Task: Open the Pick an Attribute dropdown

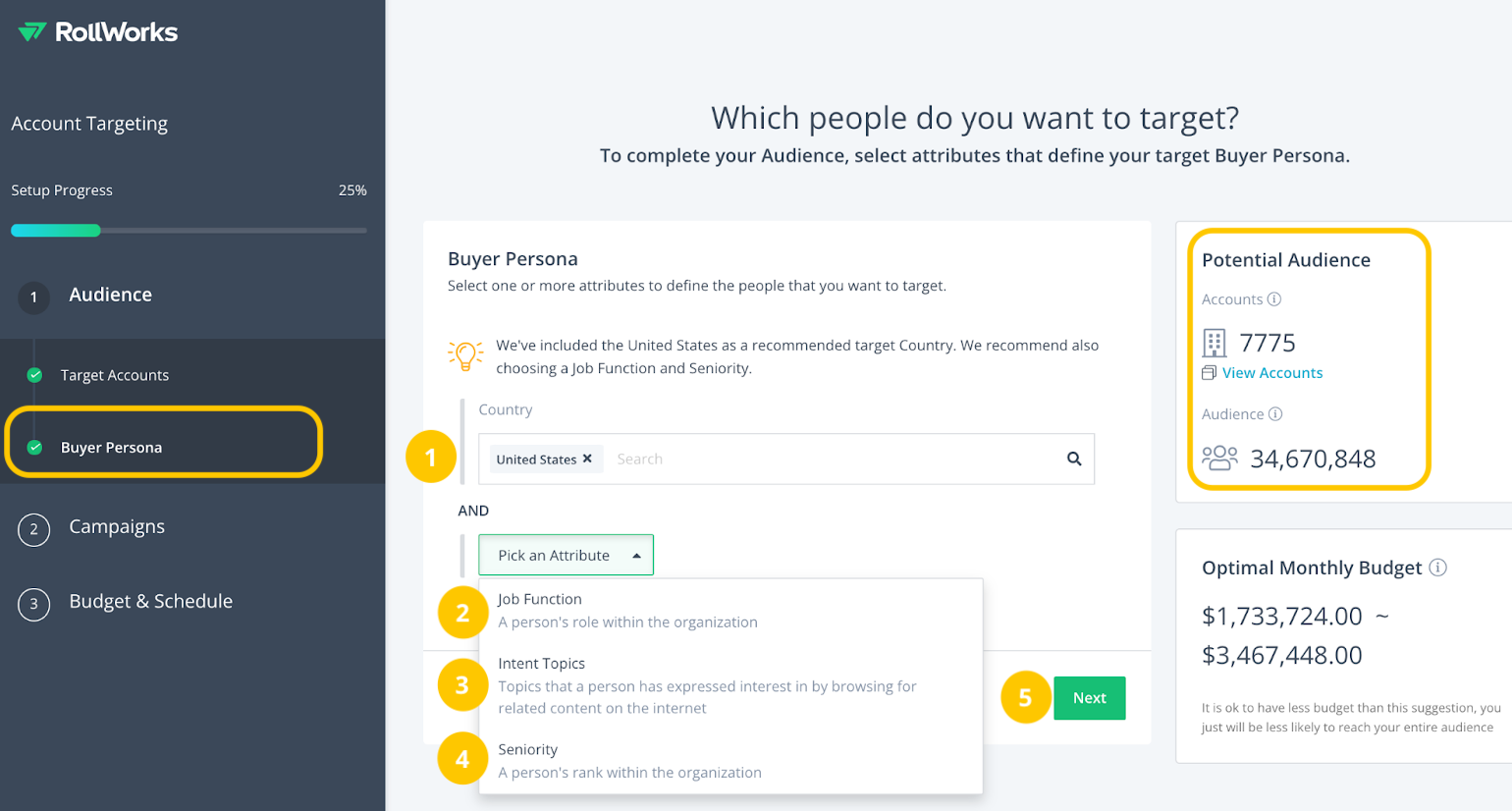Action: pos(566,555)
